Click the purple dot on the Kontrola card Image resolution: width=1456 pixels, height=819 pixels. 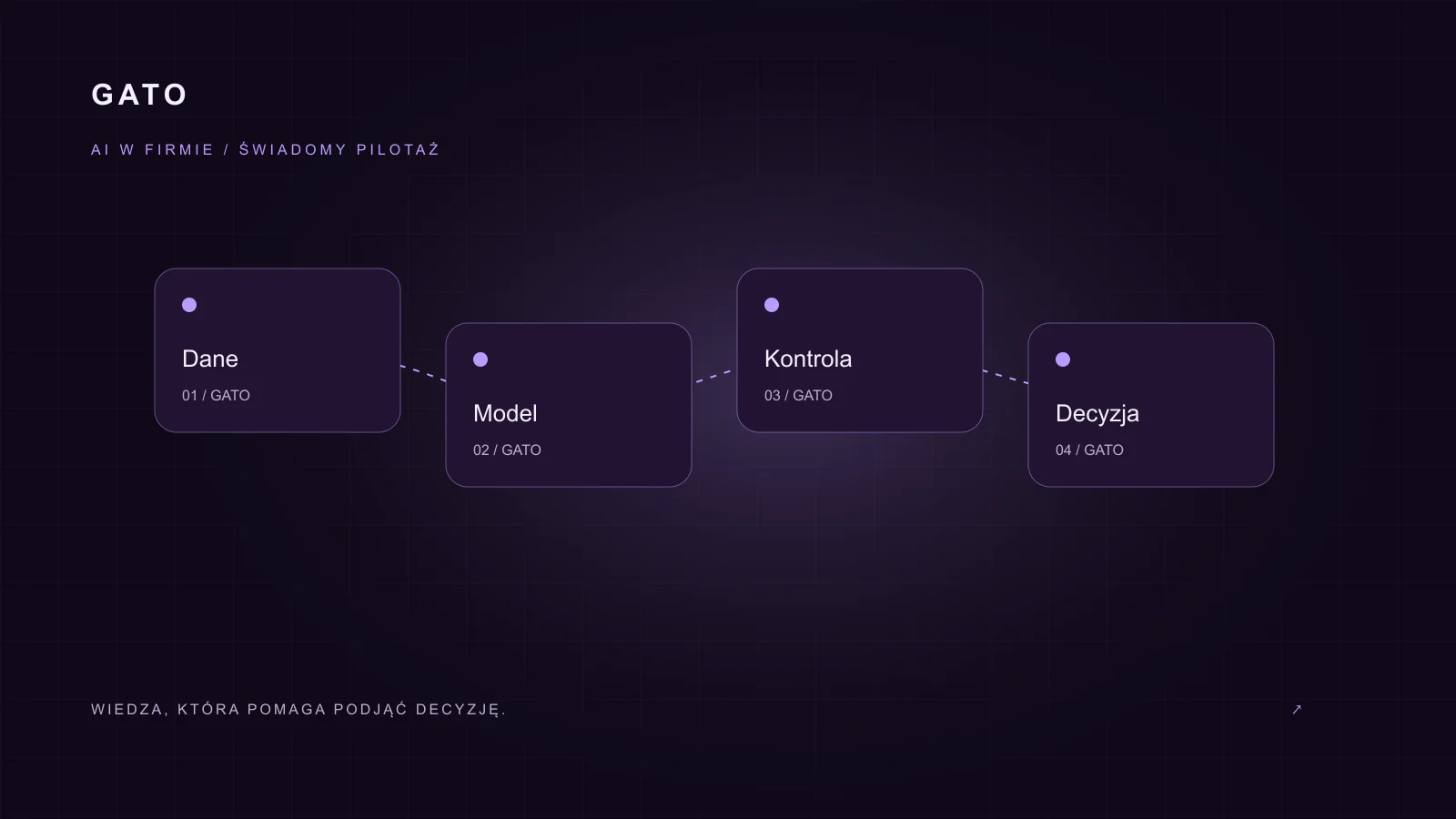[x=772, y=305]
